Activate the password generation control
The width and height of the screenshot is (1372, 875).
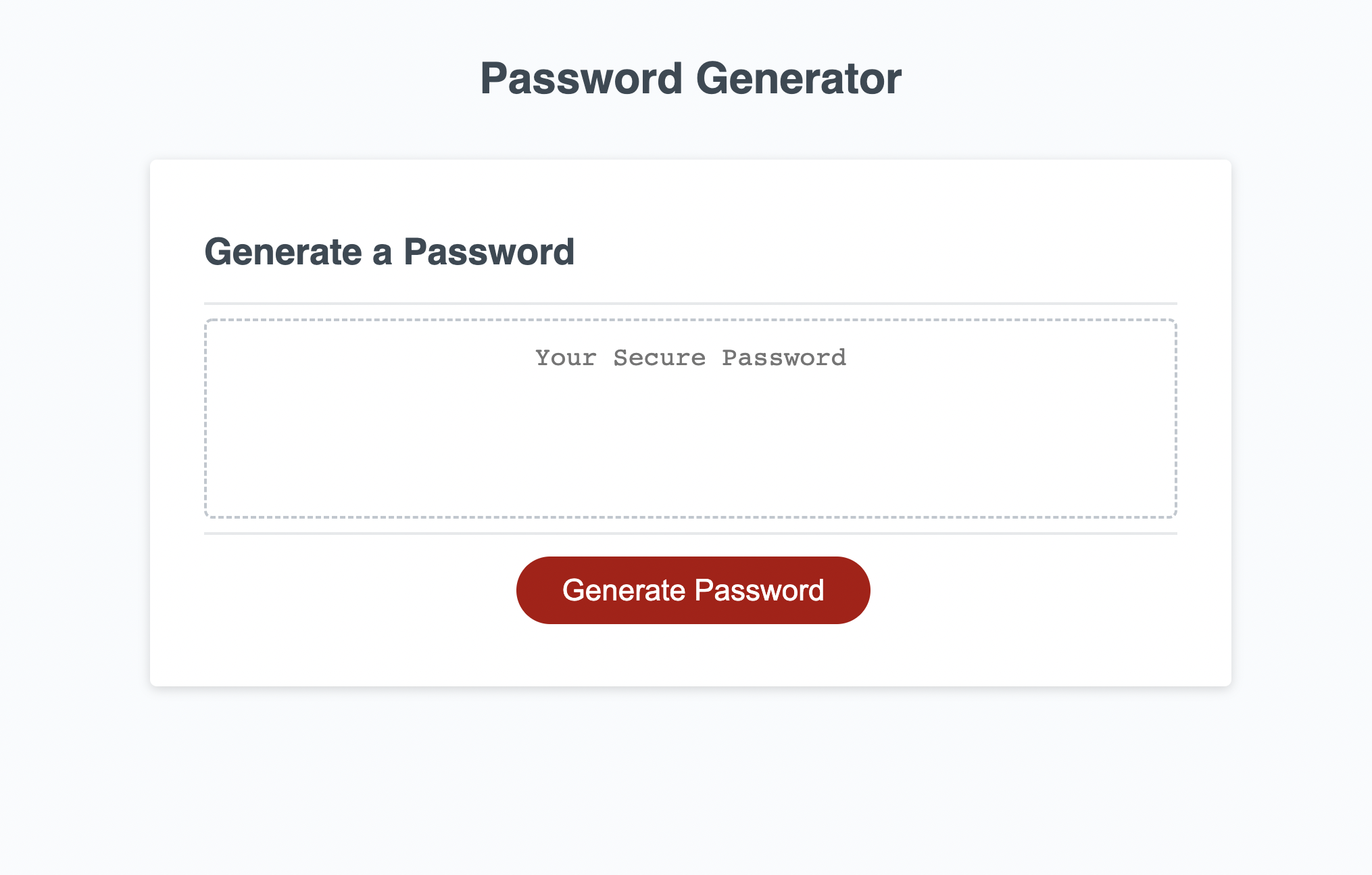click(693, 589)
